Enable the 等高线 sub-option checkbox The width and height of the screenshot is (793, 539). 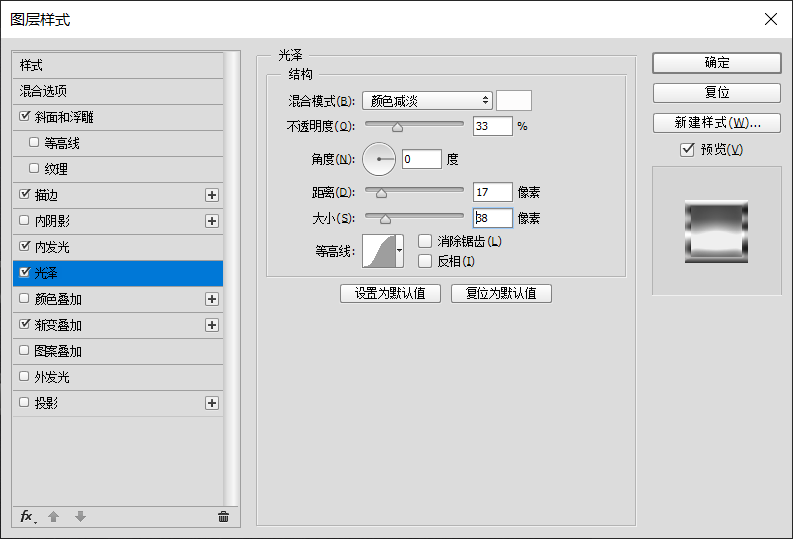click(x=34, y=143)
